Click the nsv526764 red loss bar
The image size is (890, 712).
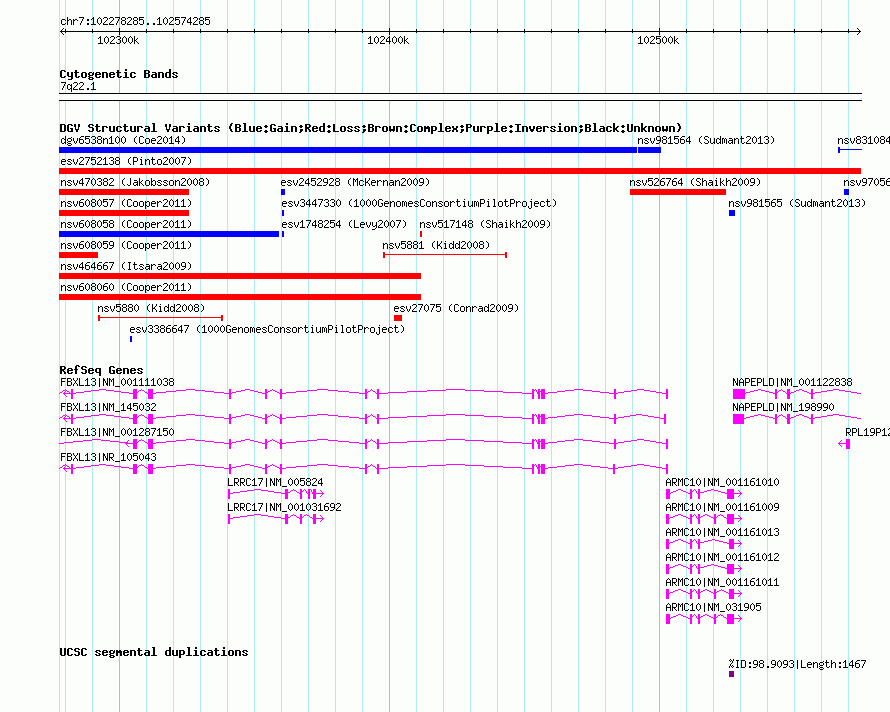[x=678, y=192]
